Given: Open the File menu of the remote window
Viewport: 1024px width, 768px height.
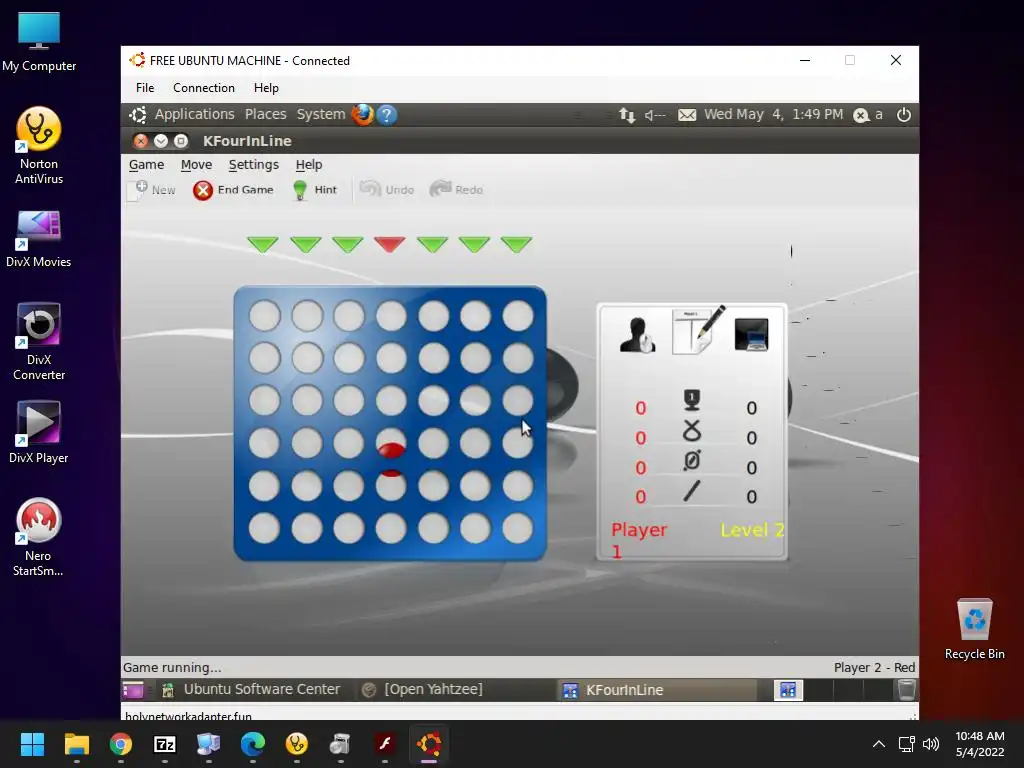Looking at the screenshot, I should (145, 88).
